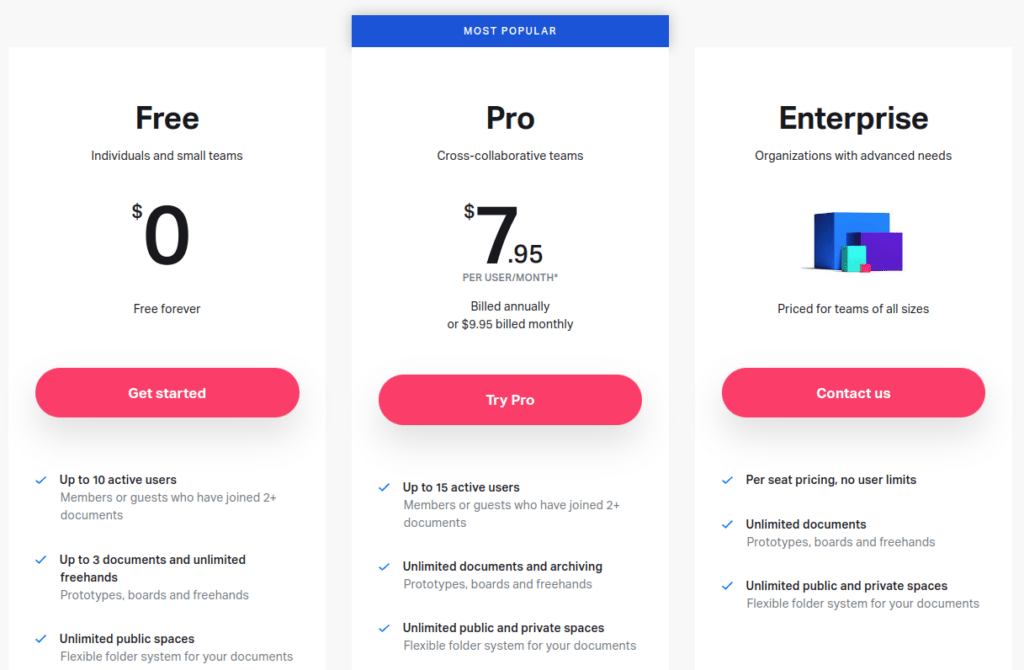The image size is (1024, 670).
Task: Click checkmark next to Unlimited public spaces
Action: tap(41, 639)
